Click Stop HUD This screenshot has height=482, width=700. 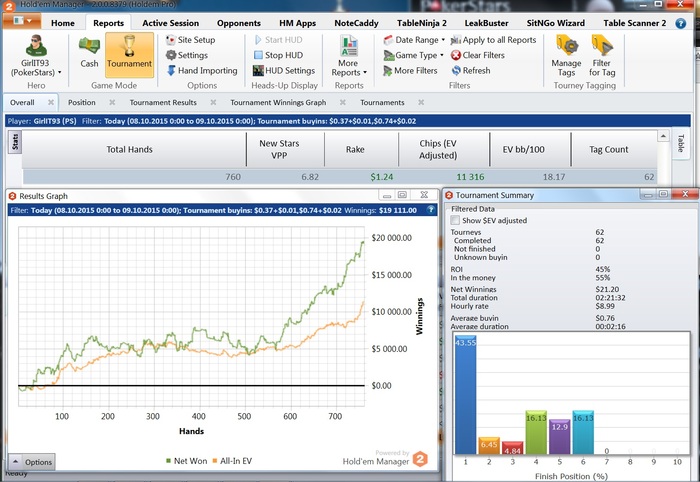click(278, 55)
